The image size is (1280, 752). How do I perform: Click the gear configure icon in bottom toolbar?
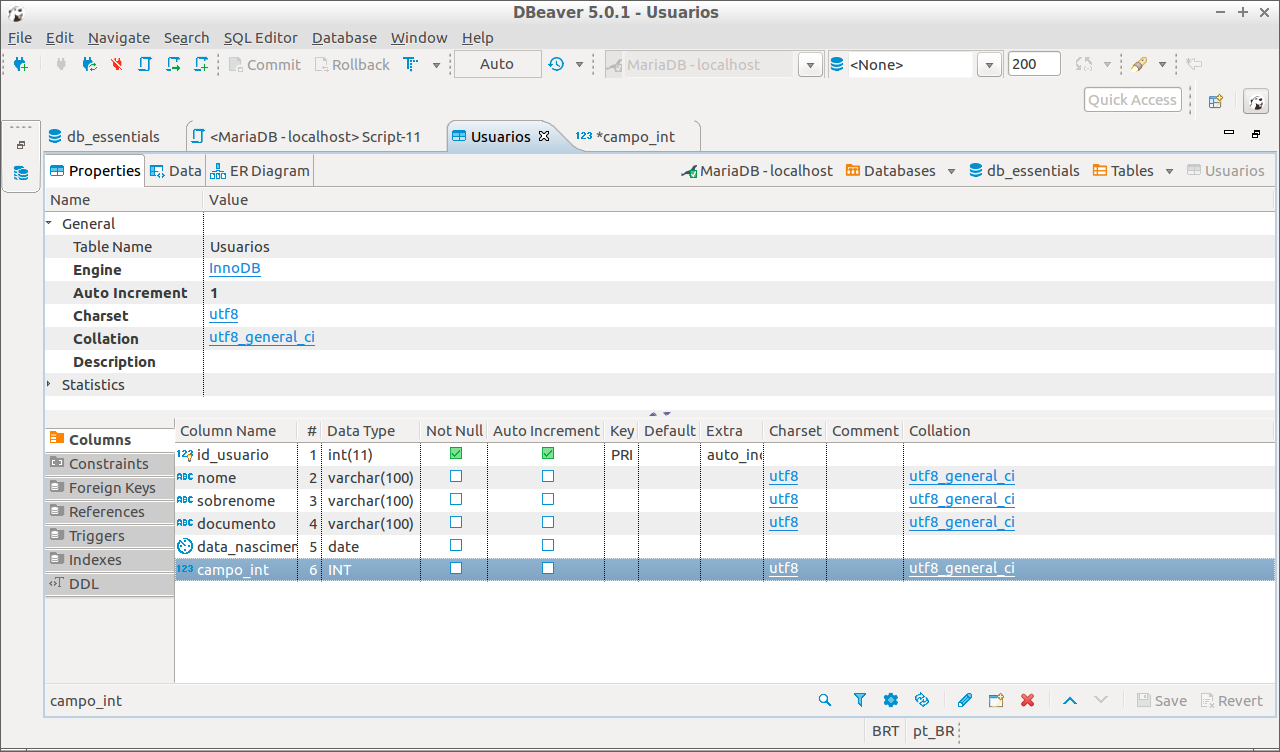[891, 700]
